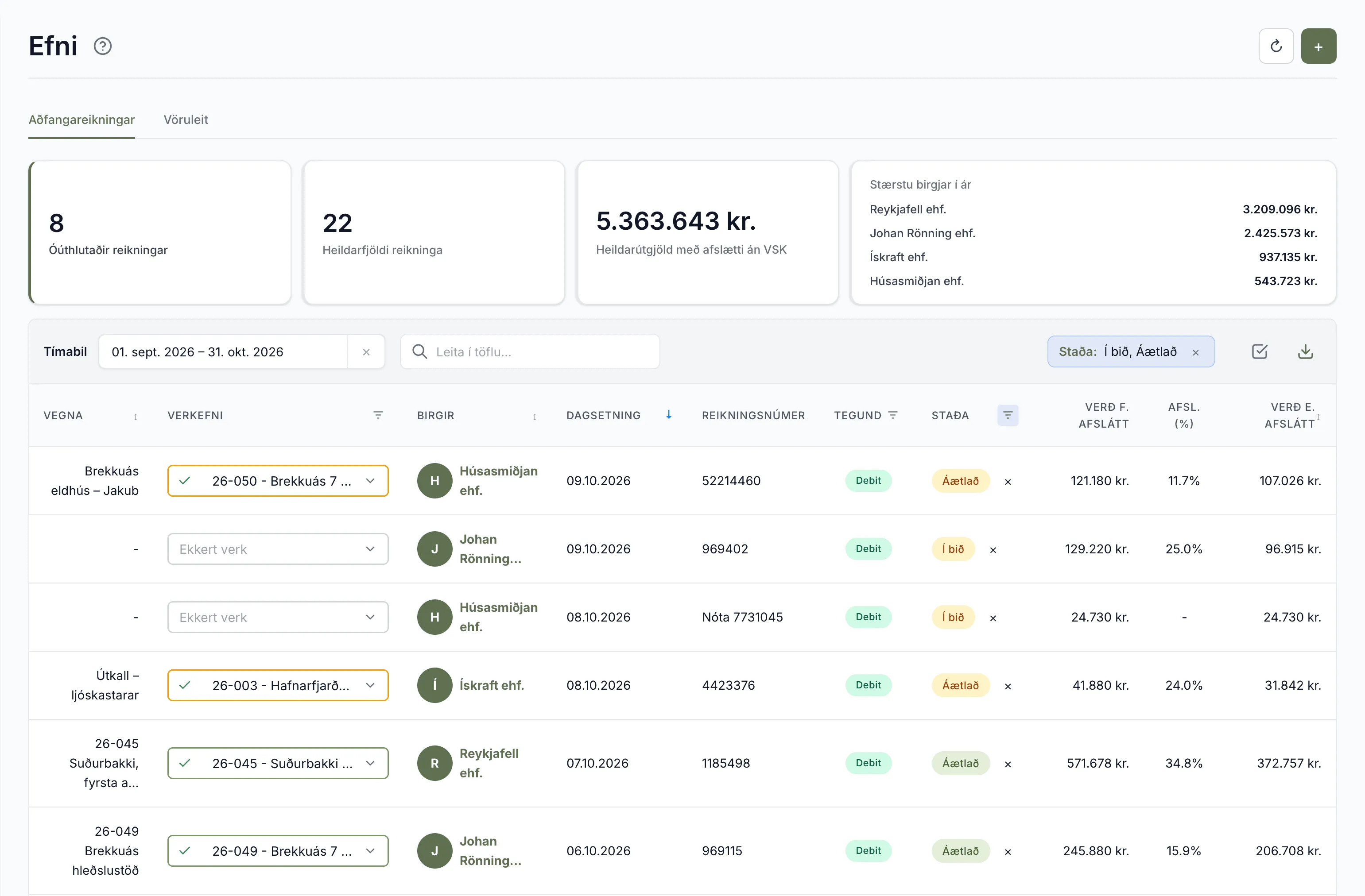Clear status of invoice 52214460
The image size is (1365, 896).
coord(1008,482)
